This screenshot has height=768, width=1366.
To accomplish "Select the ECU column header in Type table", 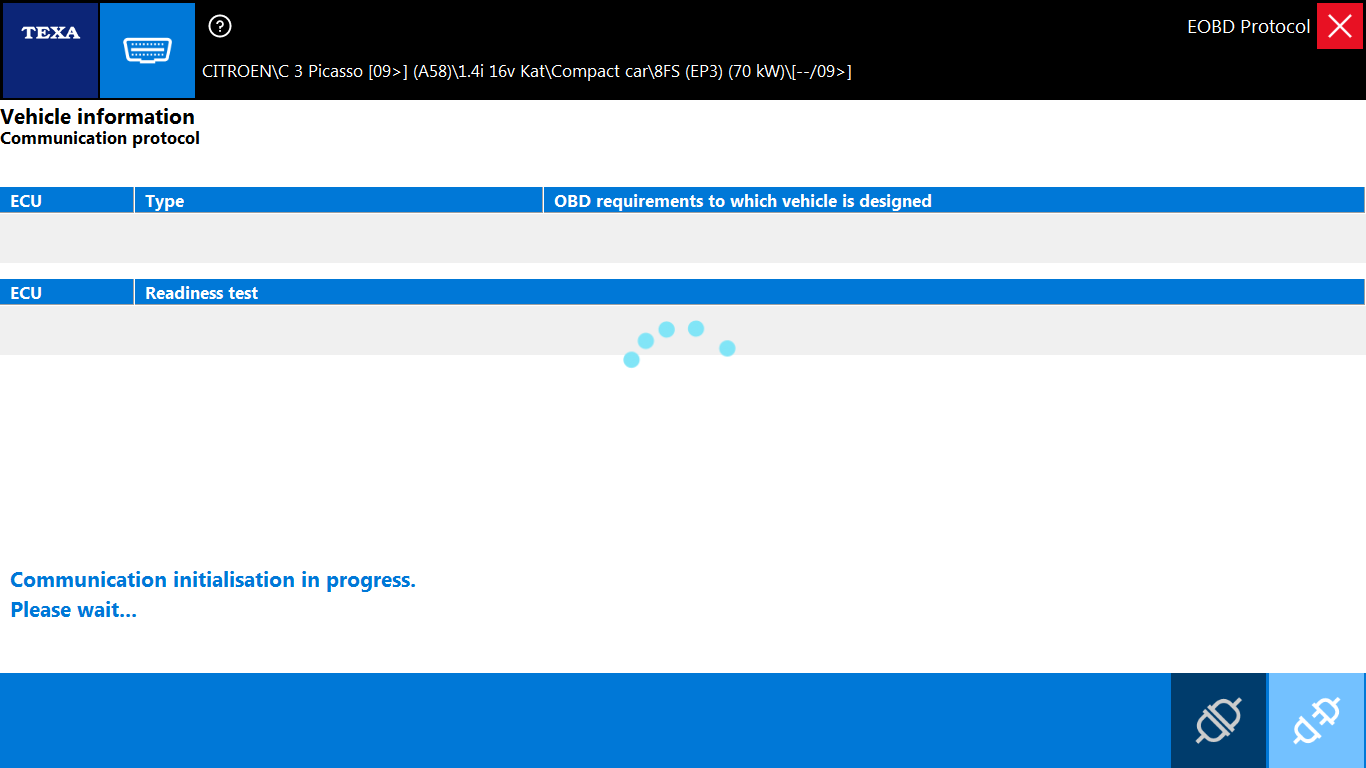I will point(67,200).
